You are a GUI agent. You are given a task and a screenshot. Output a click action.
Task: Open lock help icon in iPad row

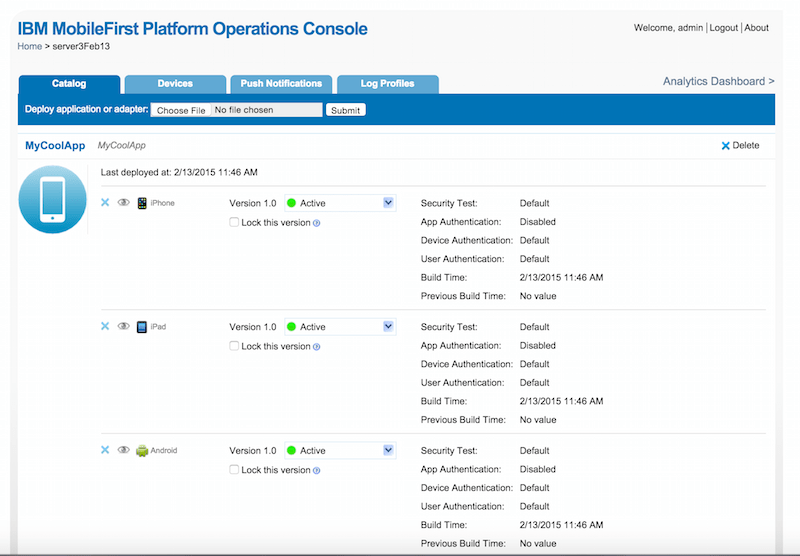pos(316,347)
